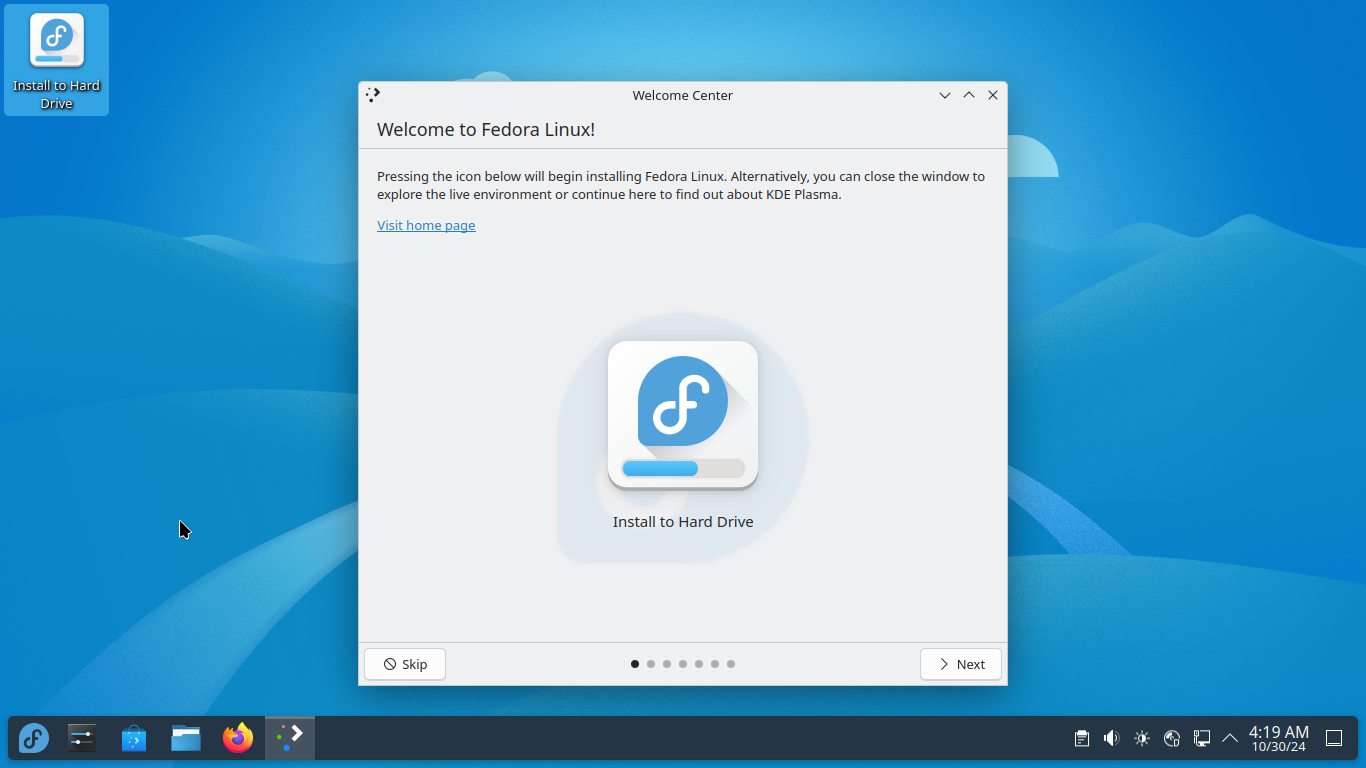Viewport: 1366px width, 768px height.
Task: Open the Dolphin file manager from the taskbar
Action: tap(186, 739)
